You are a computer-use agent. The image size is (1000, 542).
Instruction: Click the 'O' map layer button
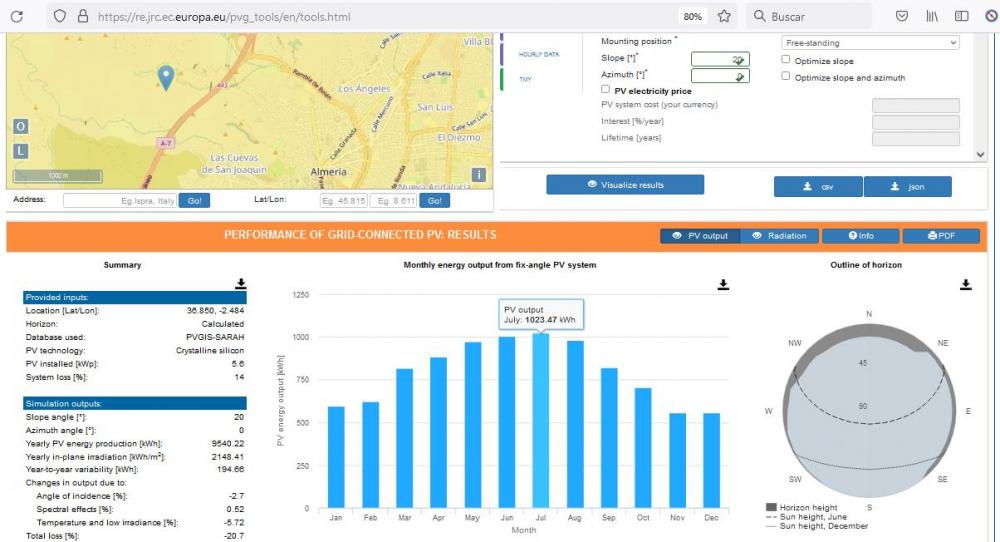tap(20, 126)
